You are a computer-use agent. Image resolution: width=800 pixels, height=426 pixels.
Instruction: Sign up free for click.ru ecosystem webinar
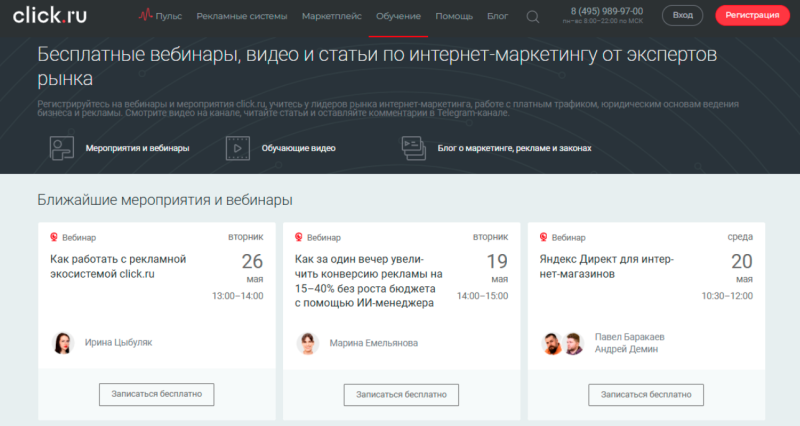[157, 394]
